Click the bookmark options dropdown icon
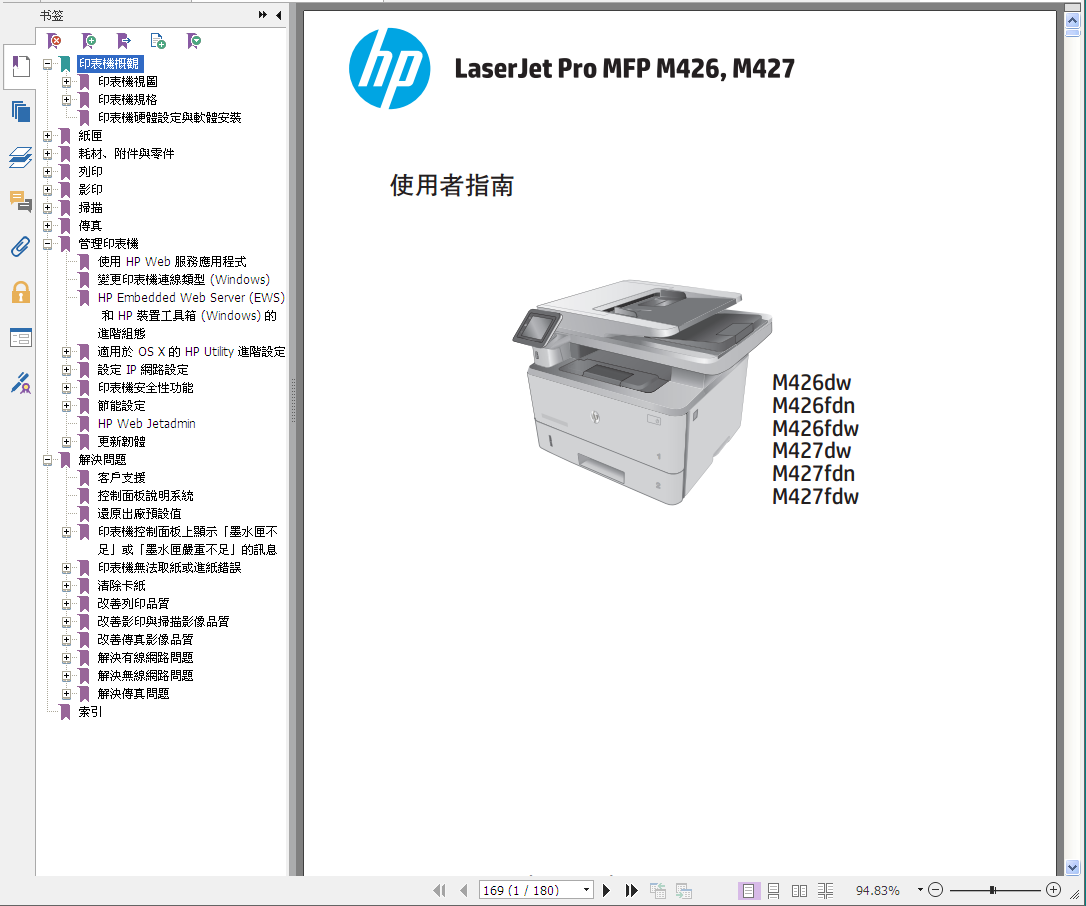The image size is (1086, 906). 194,42
